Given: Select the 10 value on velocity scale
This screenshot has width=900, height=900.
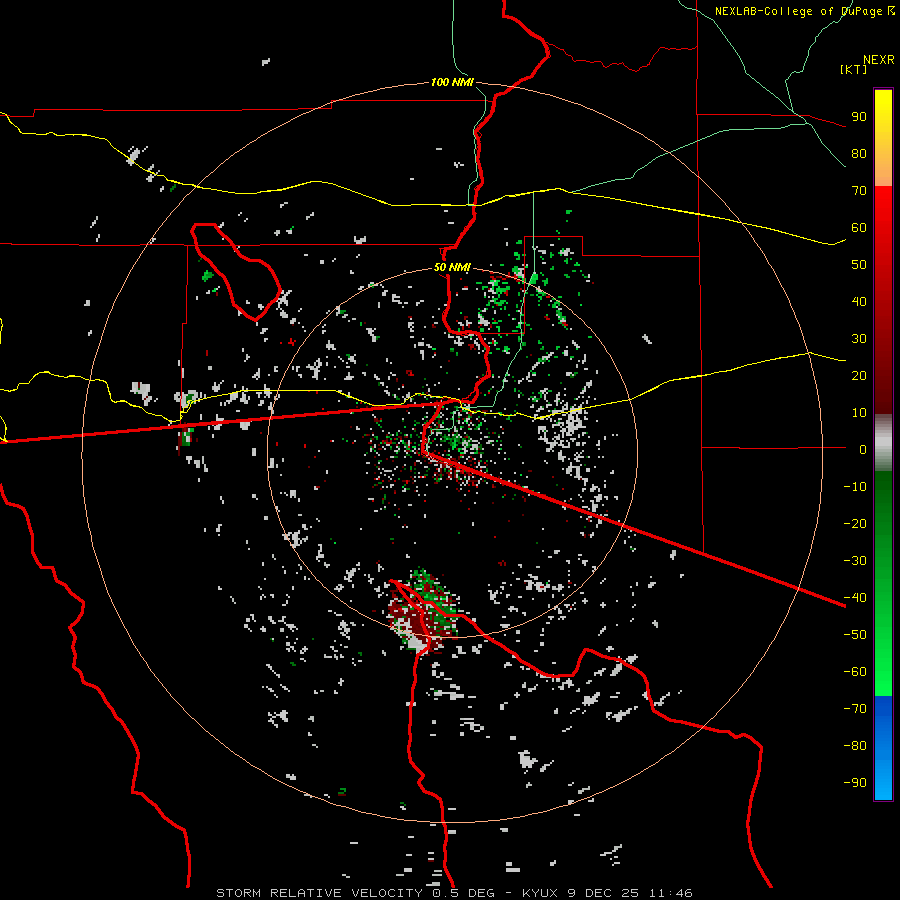Looking at the screenshot, I should 859,413.
